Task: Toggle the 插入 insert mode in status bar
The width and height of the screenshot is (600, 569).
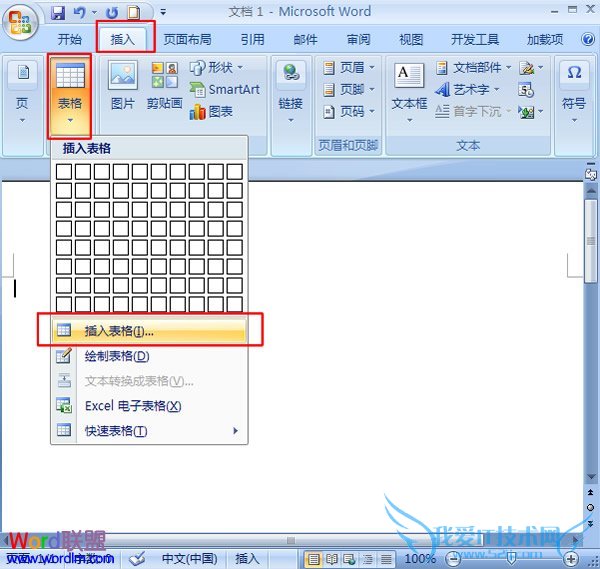Action: pos(247,559)
